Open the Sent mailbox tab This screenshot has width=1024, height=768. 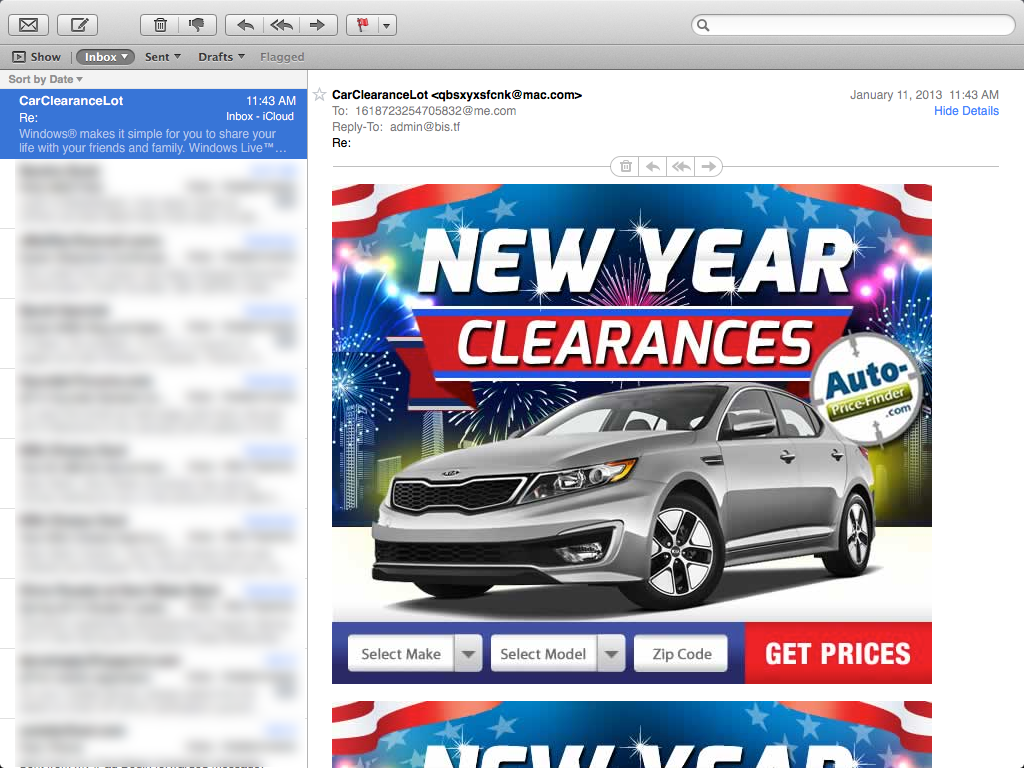(x=163, y=57)
